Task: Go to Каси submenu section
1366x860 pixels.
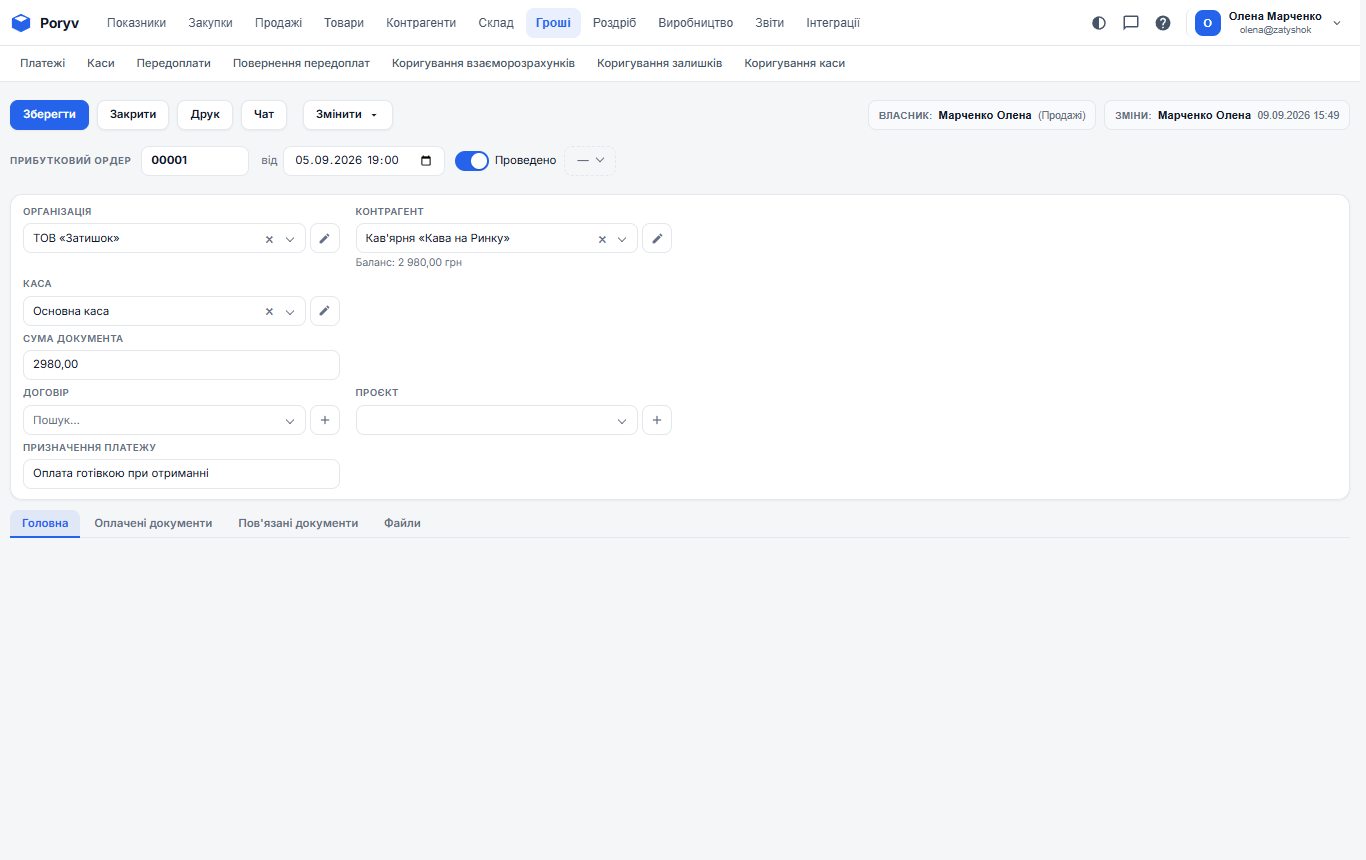Action: point(101,63)
